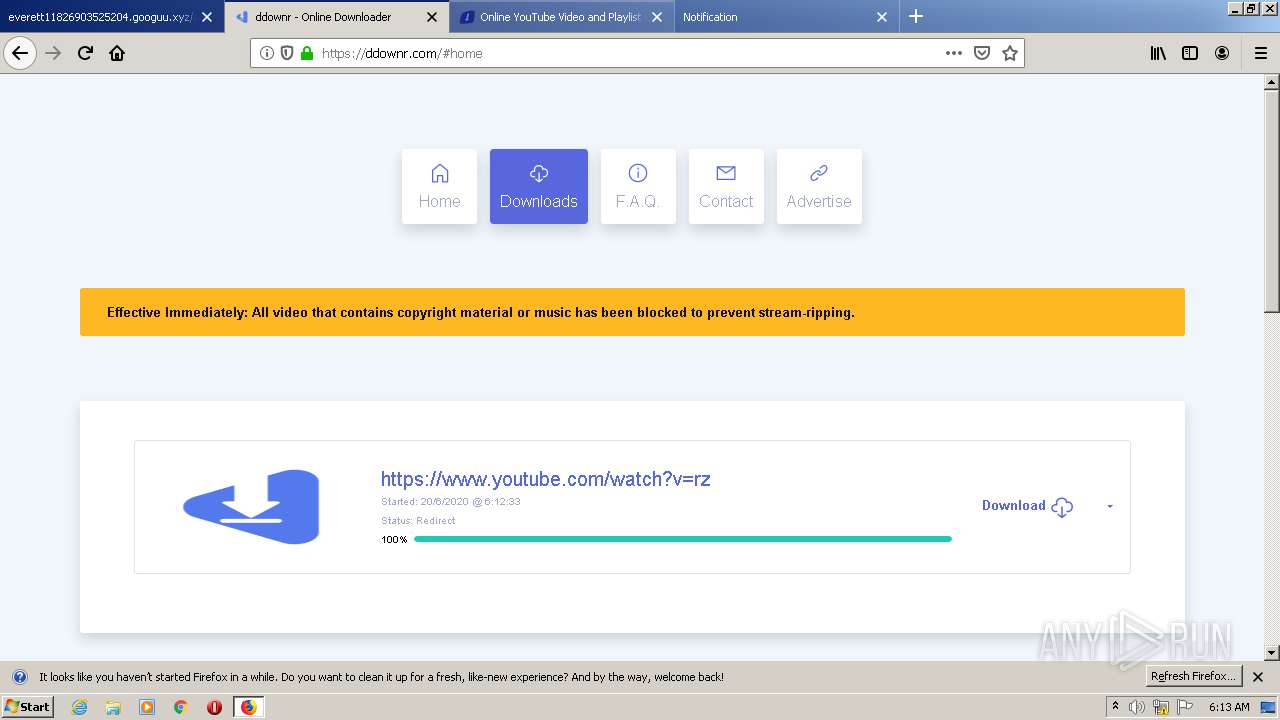The height and width of the screenshot is (720, 1280).
Task: Click the network status tray icon
Action: point(1161,707)
